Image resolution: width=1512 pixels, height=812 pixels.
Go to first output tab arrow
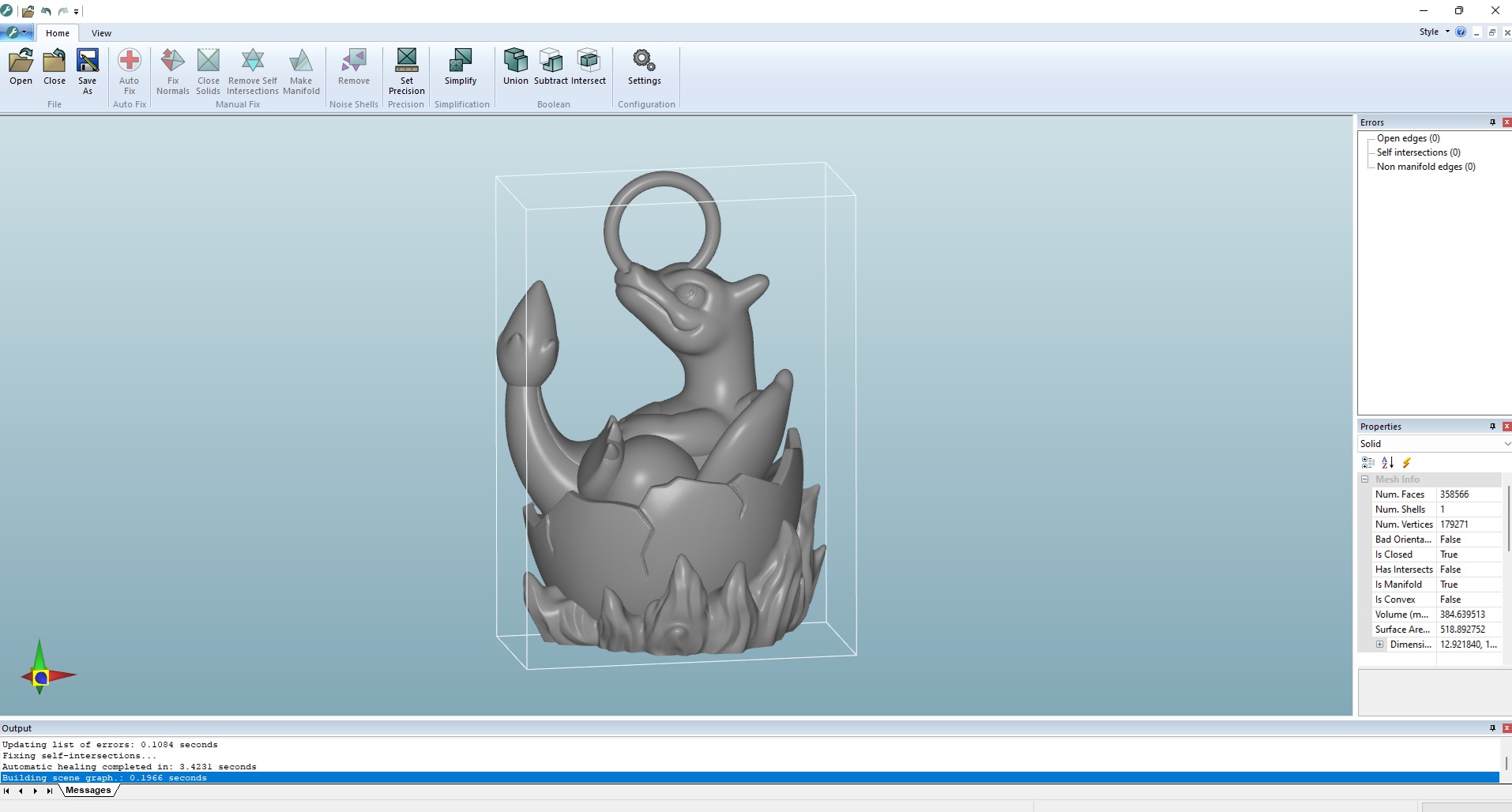7,791
